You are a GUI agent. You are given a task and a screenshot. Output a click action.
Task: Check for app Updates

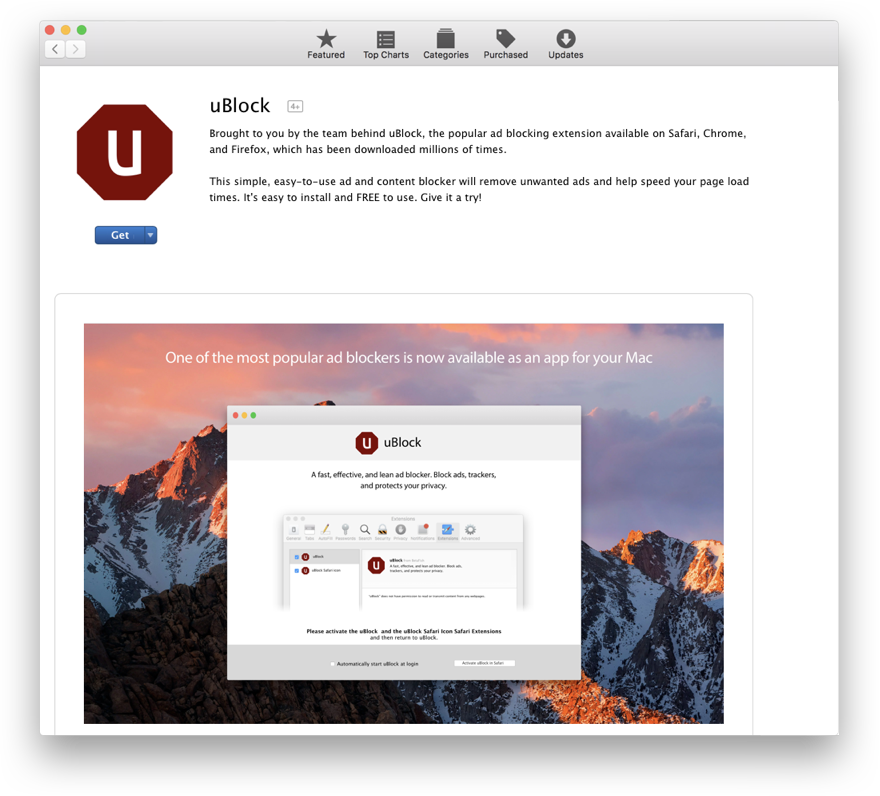pos(566,44)
